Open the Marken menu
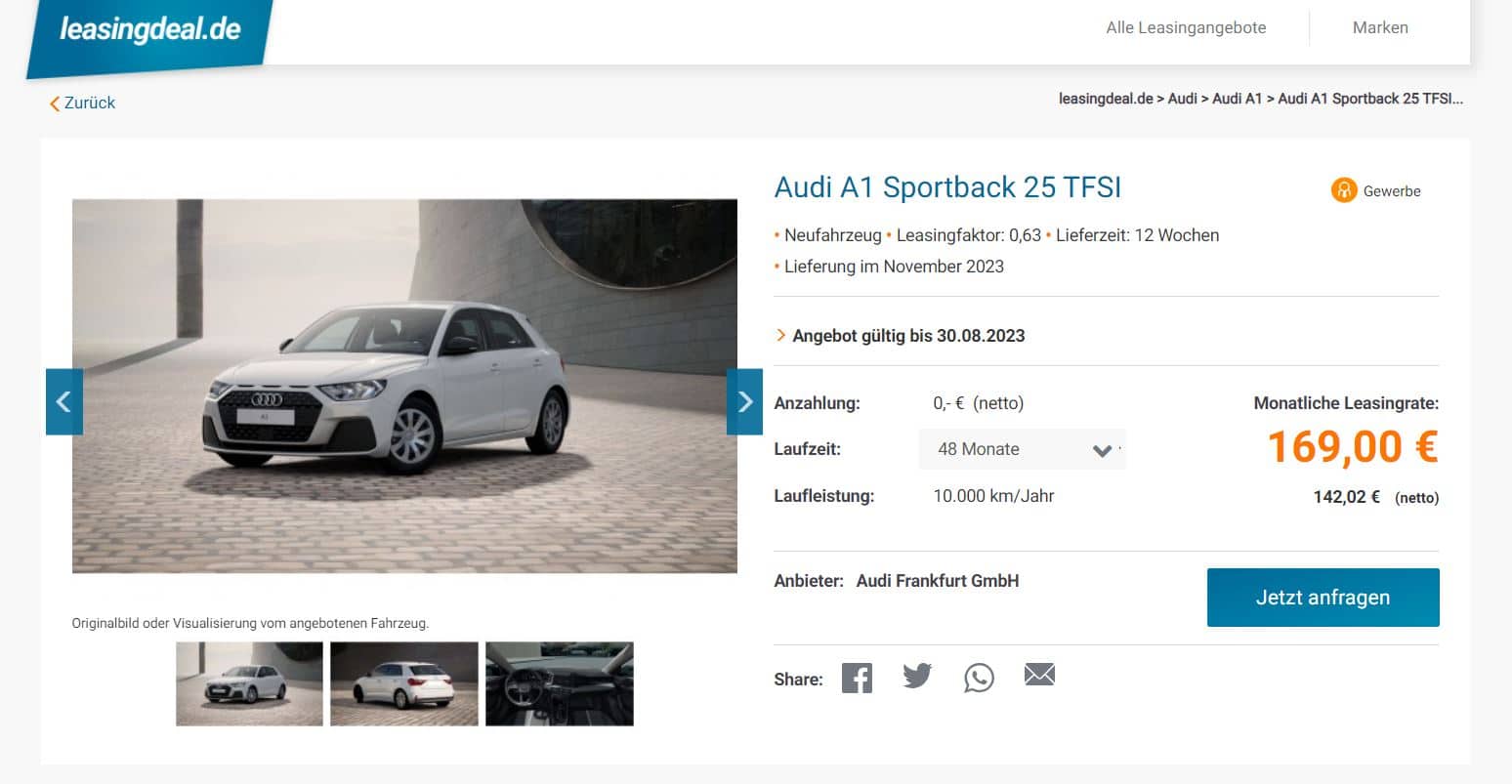1512x784 pixels. 1380,28
